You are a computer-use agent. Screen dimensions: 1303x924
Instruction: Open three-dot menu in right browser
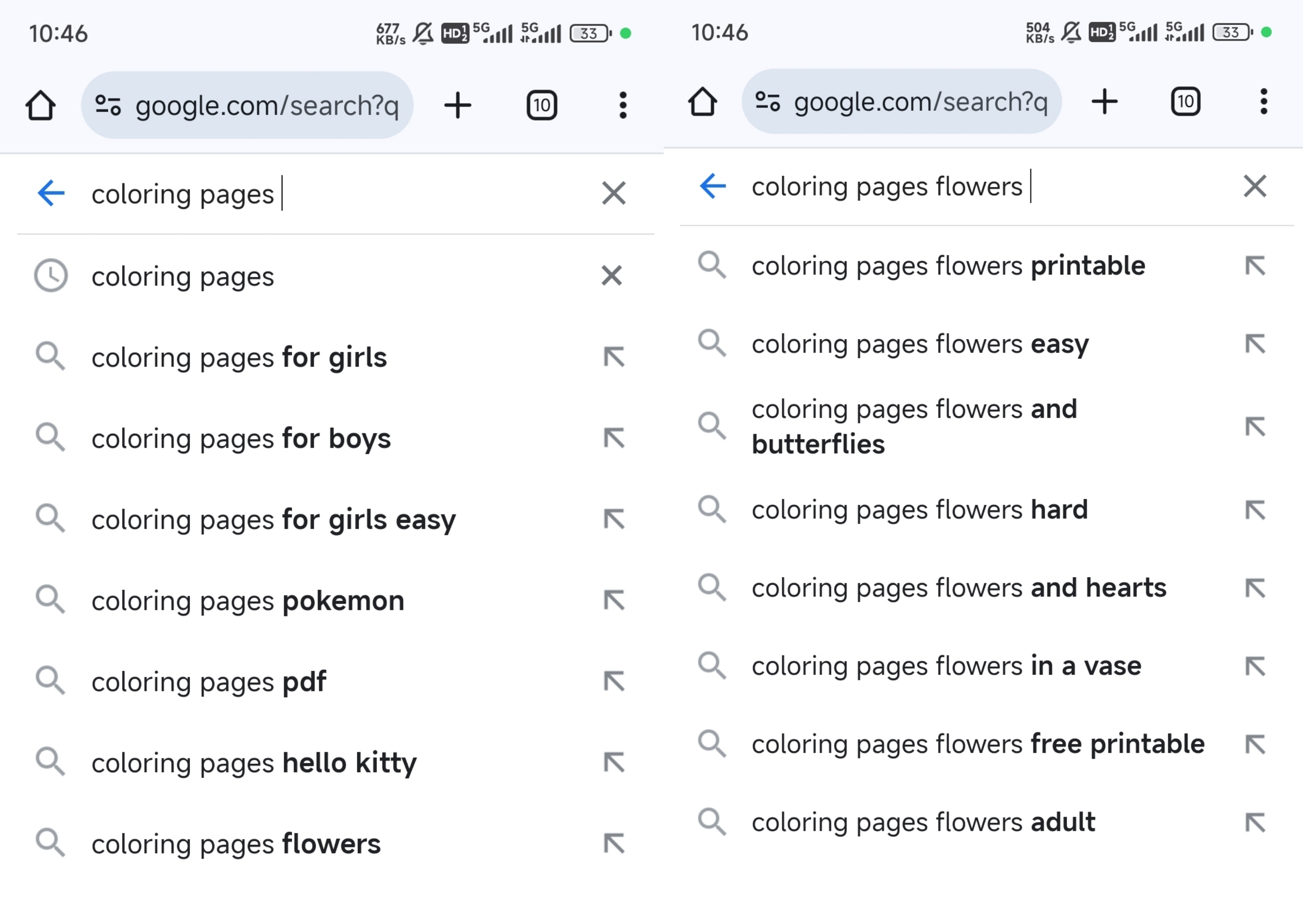tap(1263, 102)
